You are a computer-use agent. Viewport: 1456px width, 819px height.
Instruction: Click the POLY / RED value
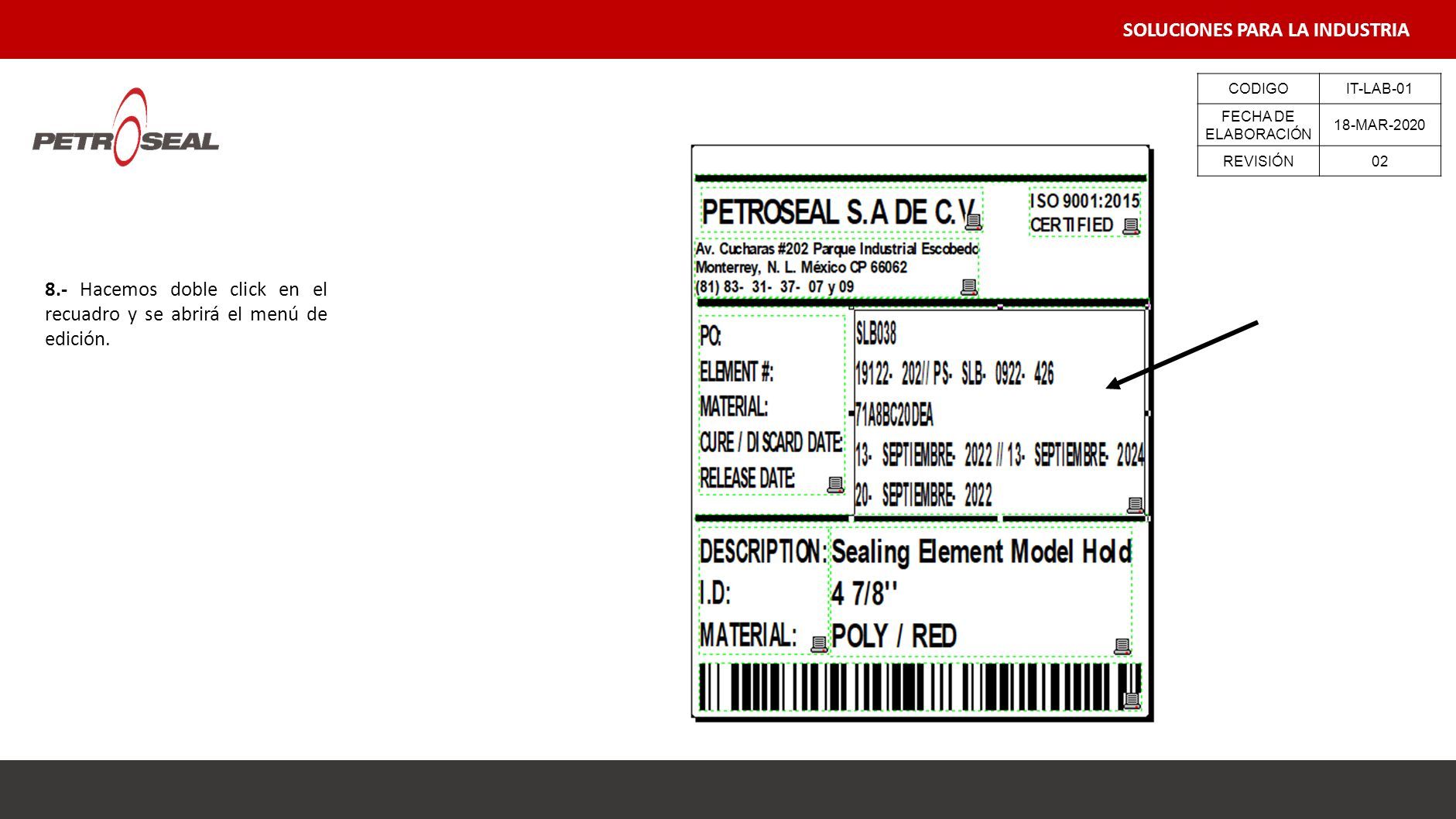tap(894, 636)
